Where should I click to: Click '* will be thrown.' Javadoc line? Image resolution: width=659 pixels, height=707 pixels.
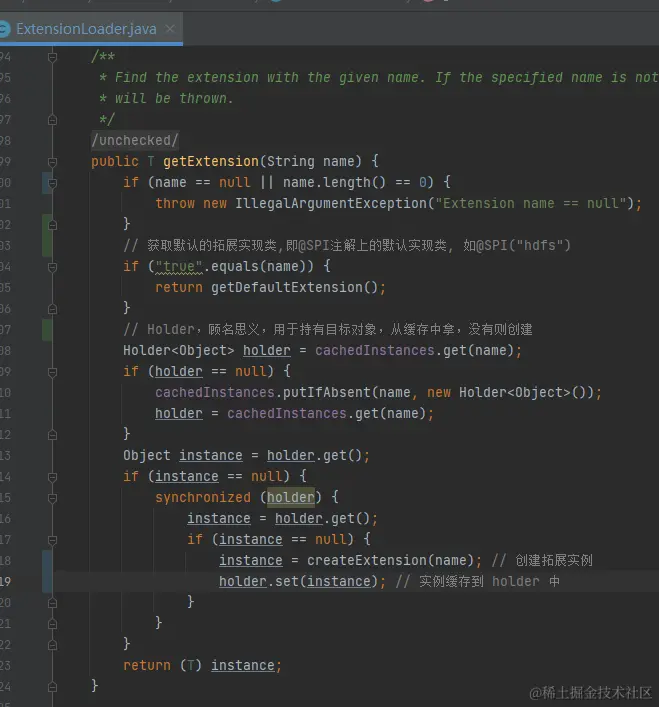point(166,98)
